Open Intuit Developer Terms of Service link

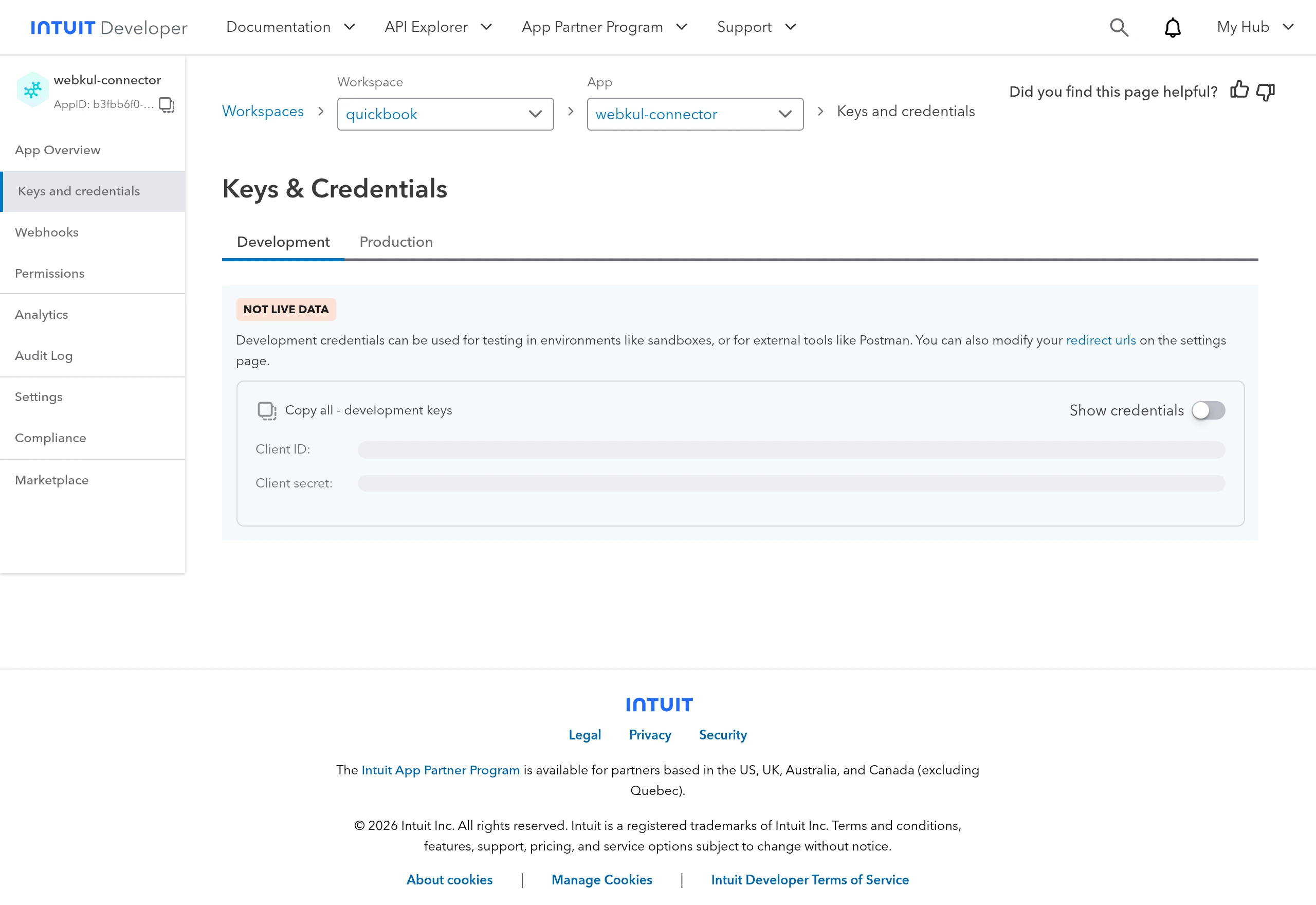(x=810, y=880)
